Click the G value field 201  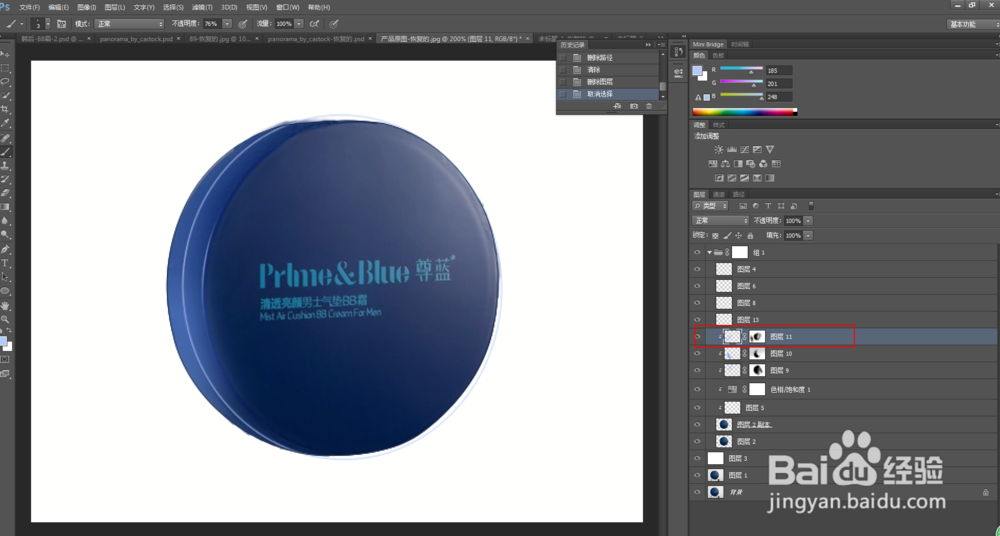(779, 84)
